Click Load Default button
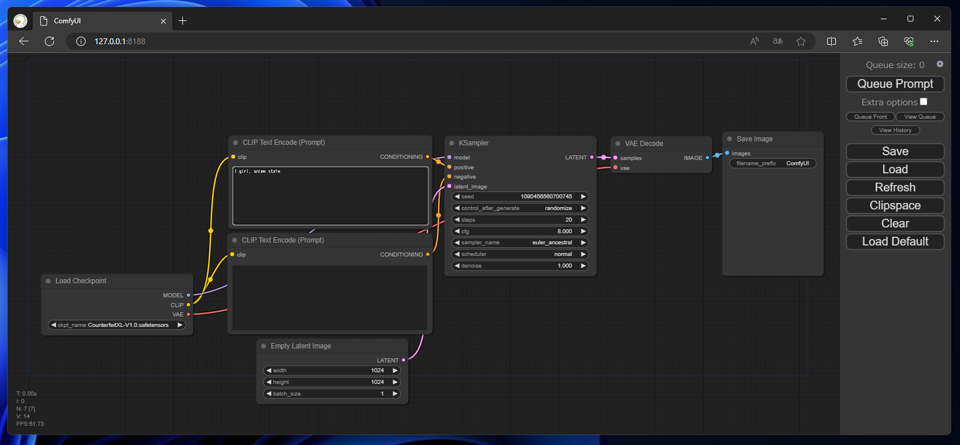 (895, 242)
